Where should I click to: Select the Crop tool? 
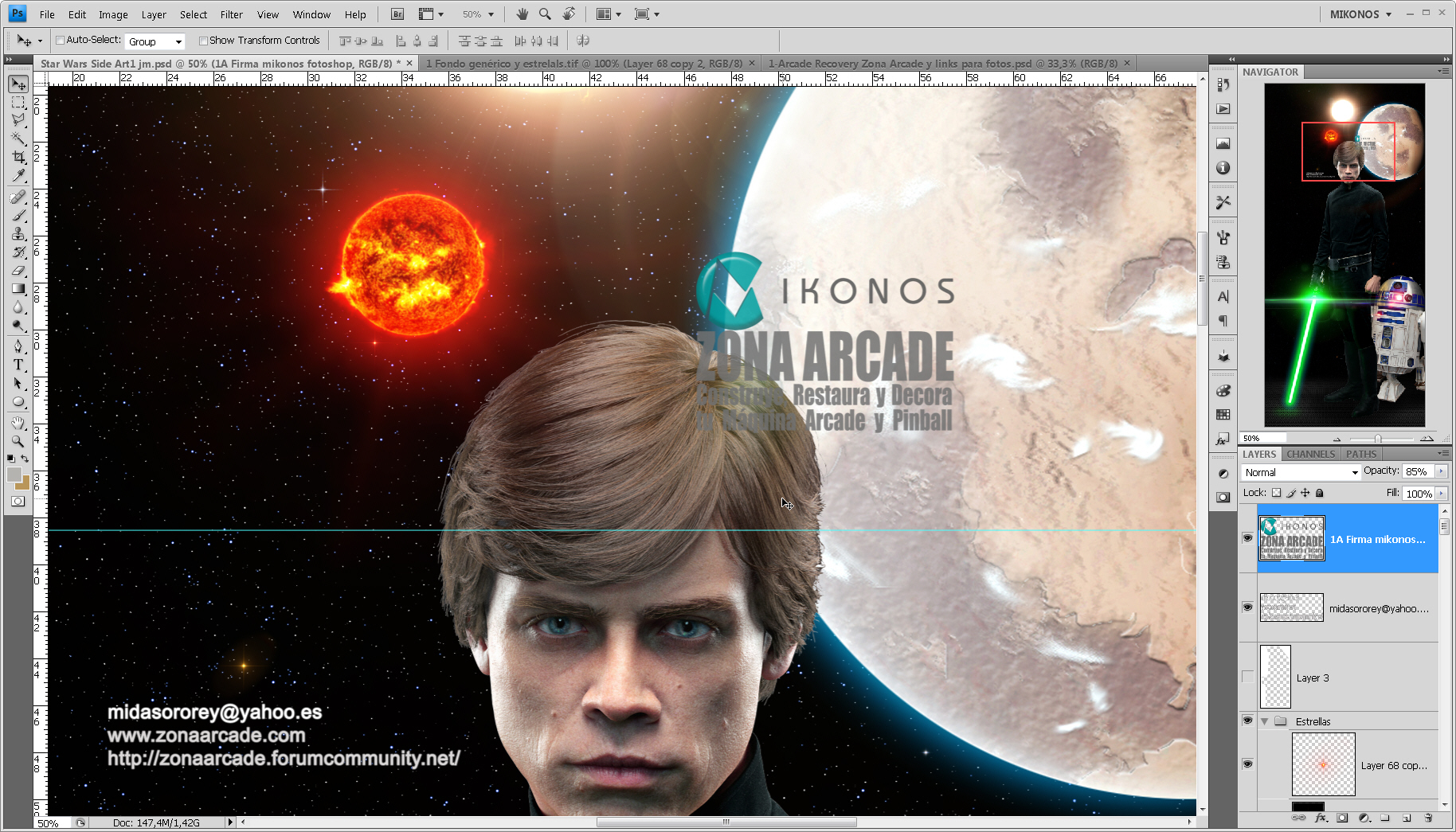point(18,158)
